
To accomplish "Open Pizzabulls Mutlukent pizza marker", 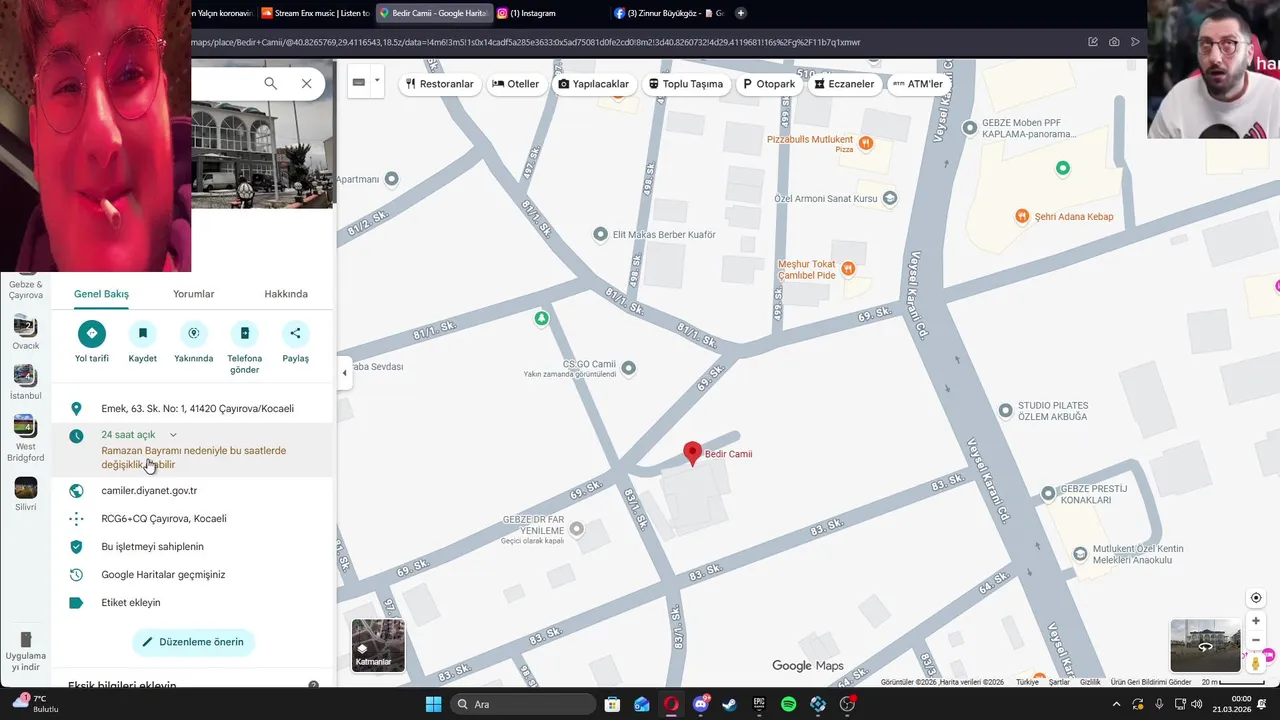I will point(866,143).
